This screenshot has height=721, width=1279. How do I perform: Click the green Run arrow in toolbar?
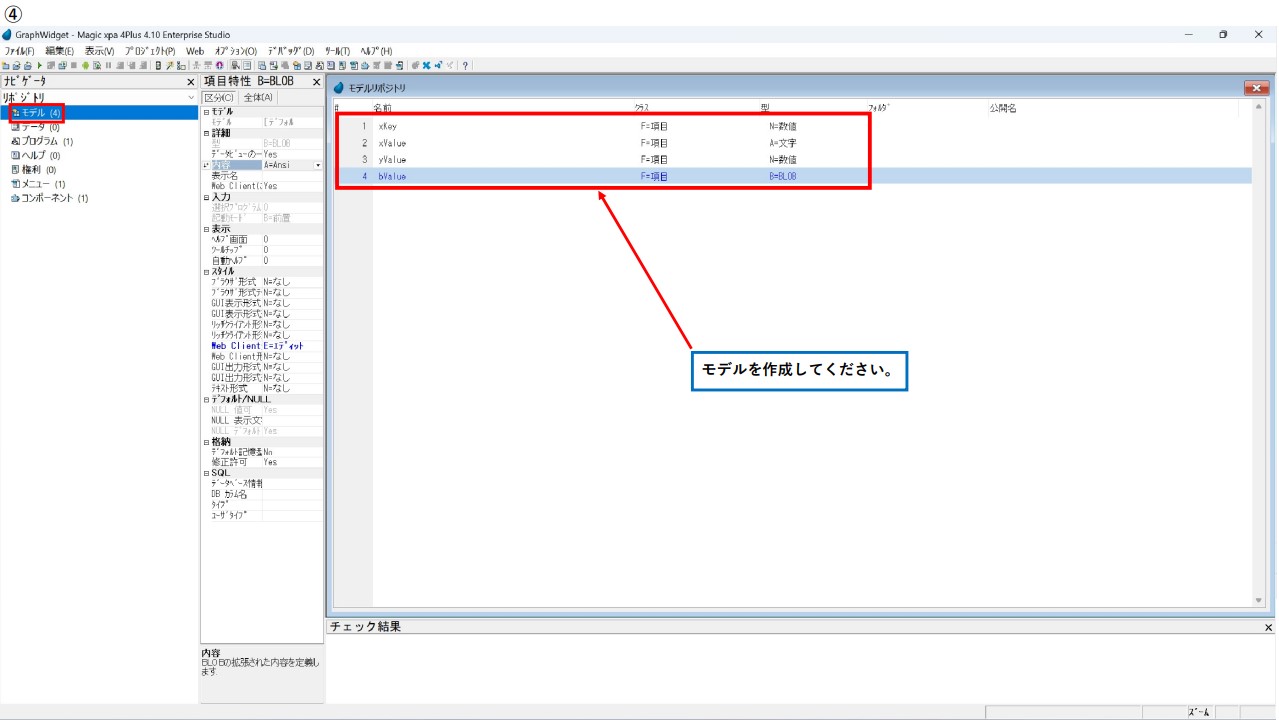pos(39,66)
